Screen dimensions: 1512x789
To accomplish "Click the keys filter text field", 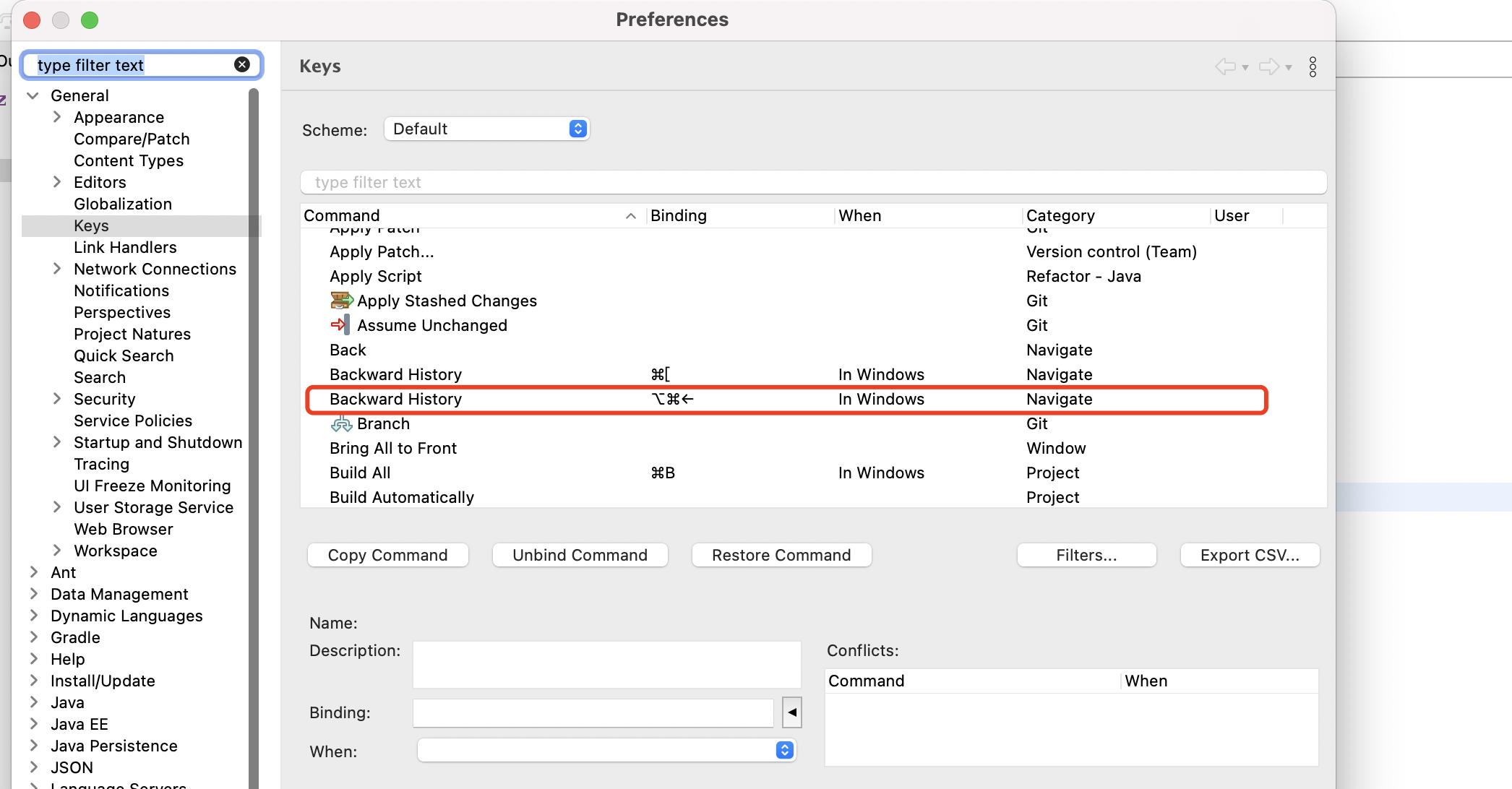I will [x=813, y=182].
